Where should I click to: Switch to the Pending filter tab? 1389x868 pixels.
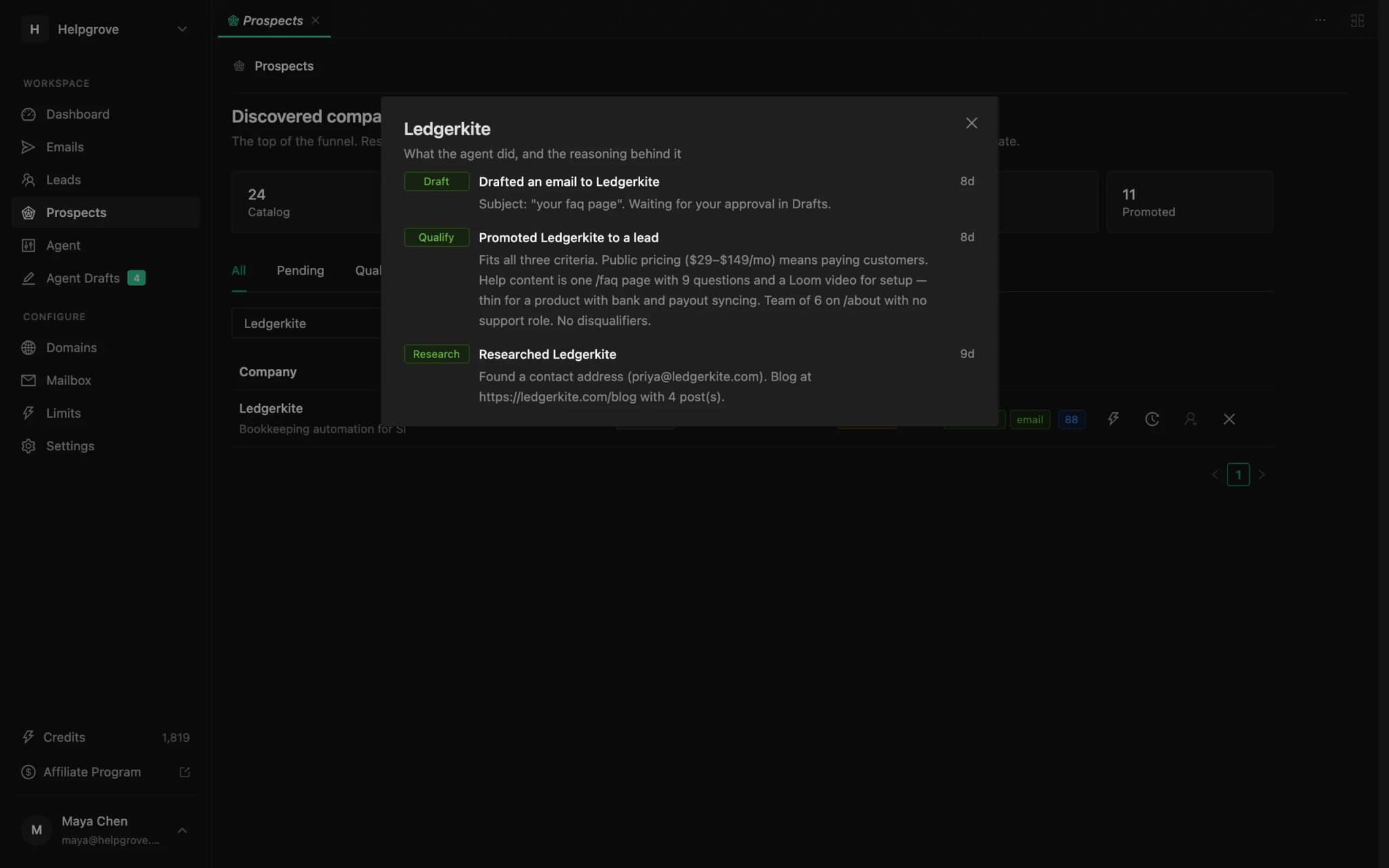click(300, 271)
